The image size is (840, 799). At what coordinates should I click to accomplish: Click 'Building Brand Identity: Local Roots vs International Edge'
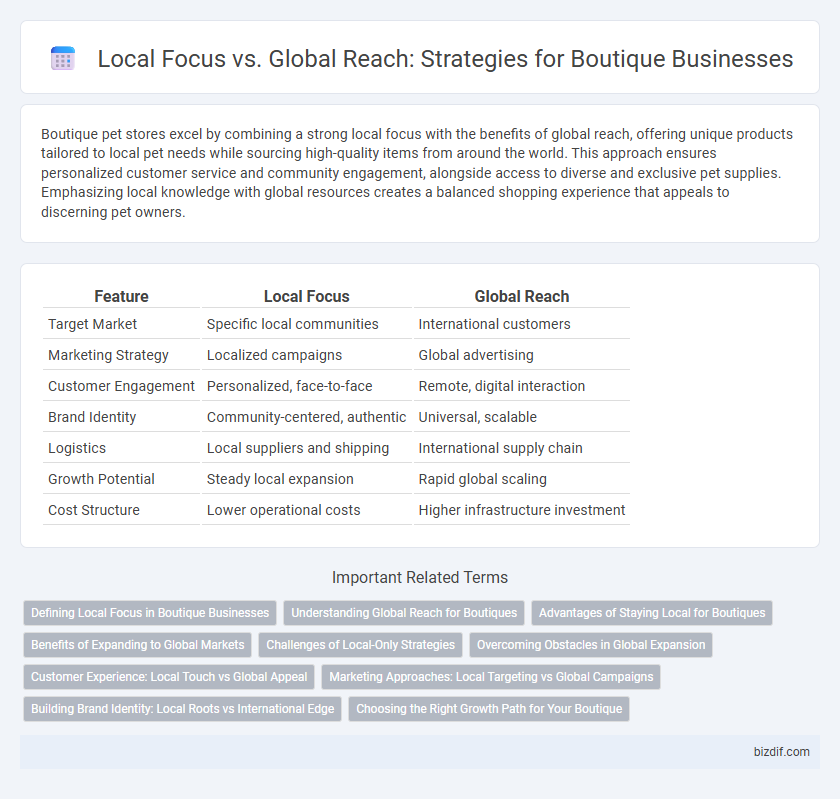tap(183, 708)
